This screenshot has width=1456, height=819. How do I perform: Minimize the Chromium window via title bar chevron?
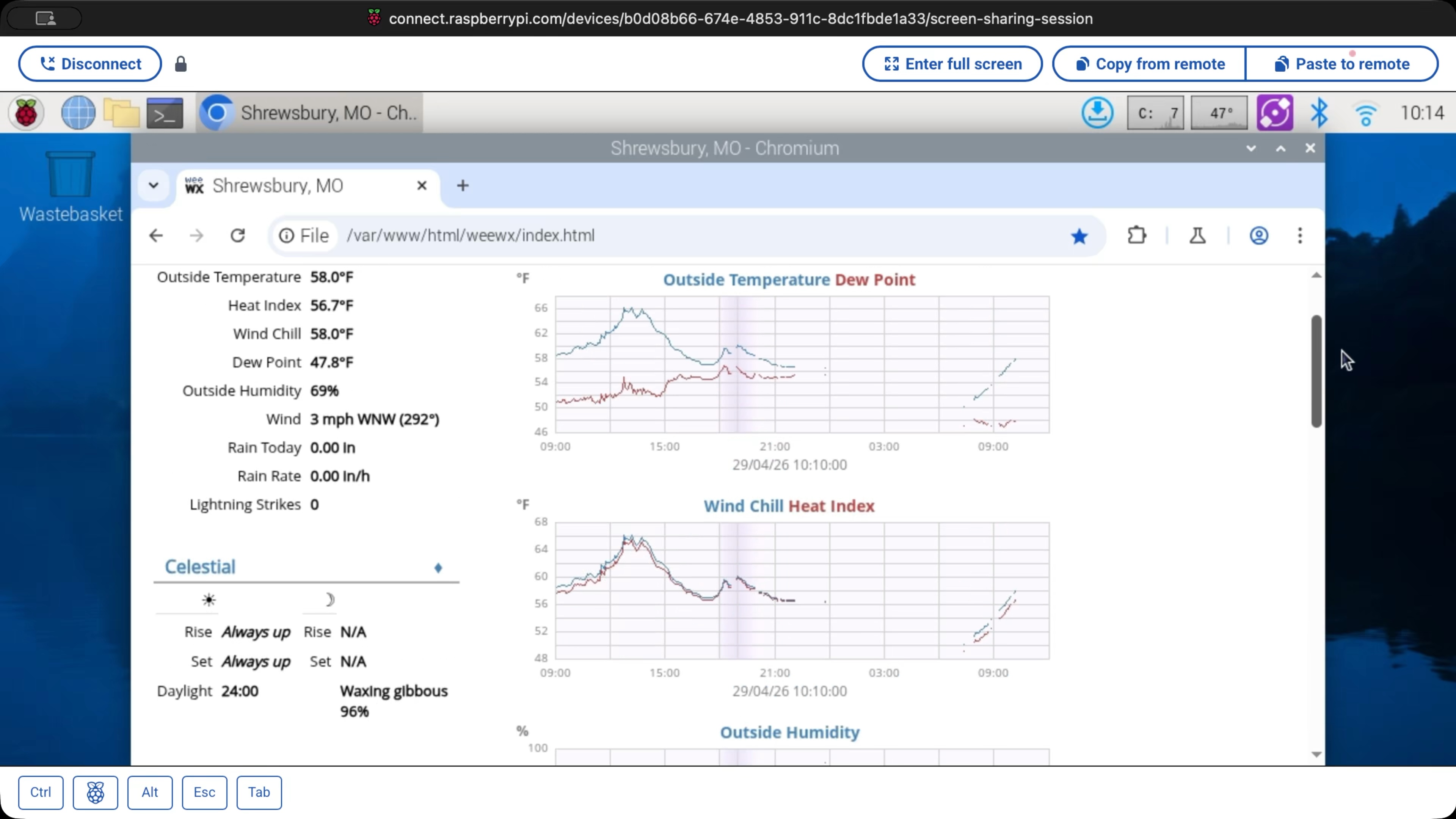1251,148
